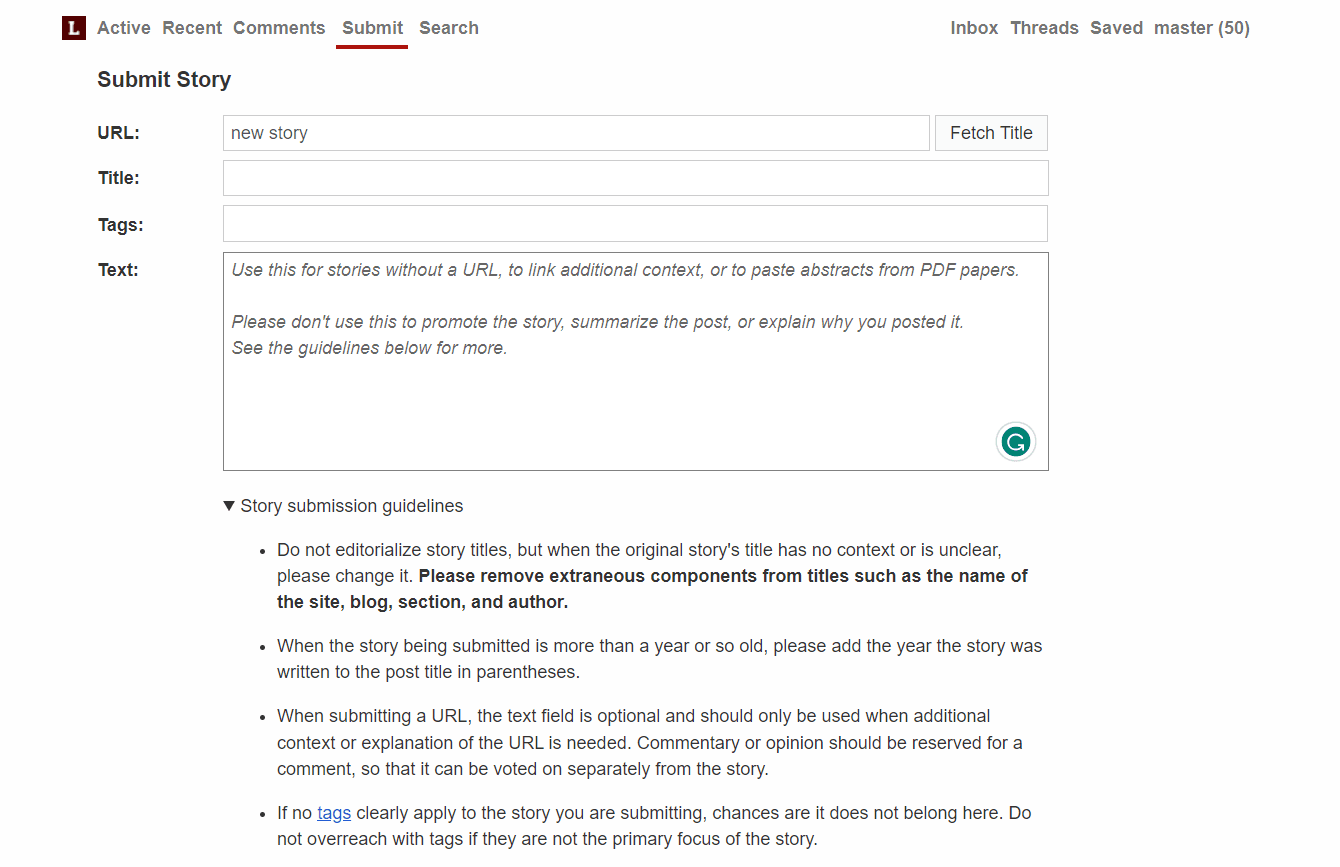
Task: View the Comments page
Action: [x=279, y=28]
